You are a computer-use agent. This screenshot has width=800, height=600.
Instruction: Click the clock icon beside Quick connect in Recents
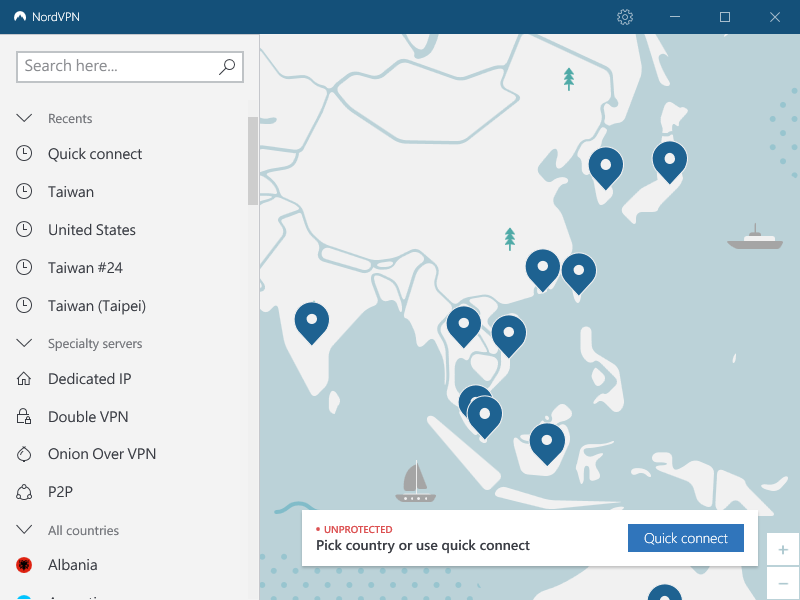24,154
